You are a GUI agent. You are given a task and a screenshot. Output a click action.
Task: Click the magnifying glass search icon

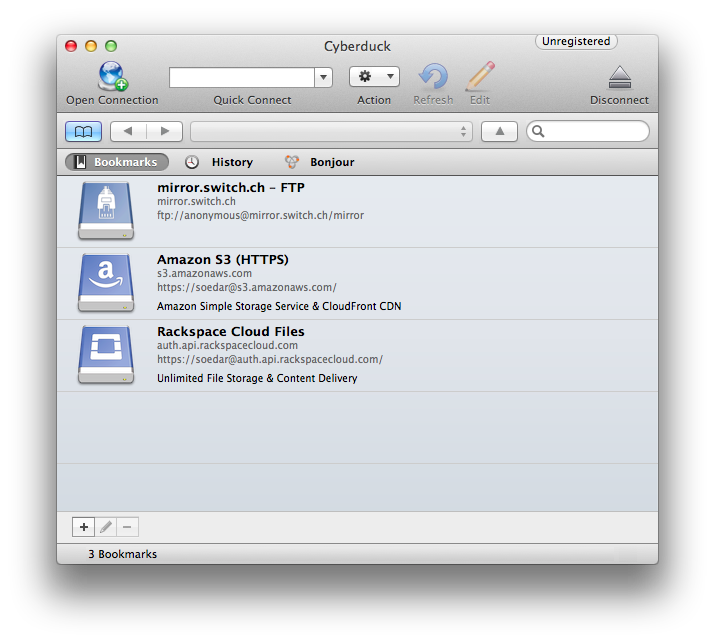click(x=538, y=131)
